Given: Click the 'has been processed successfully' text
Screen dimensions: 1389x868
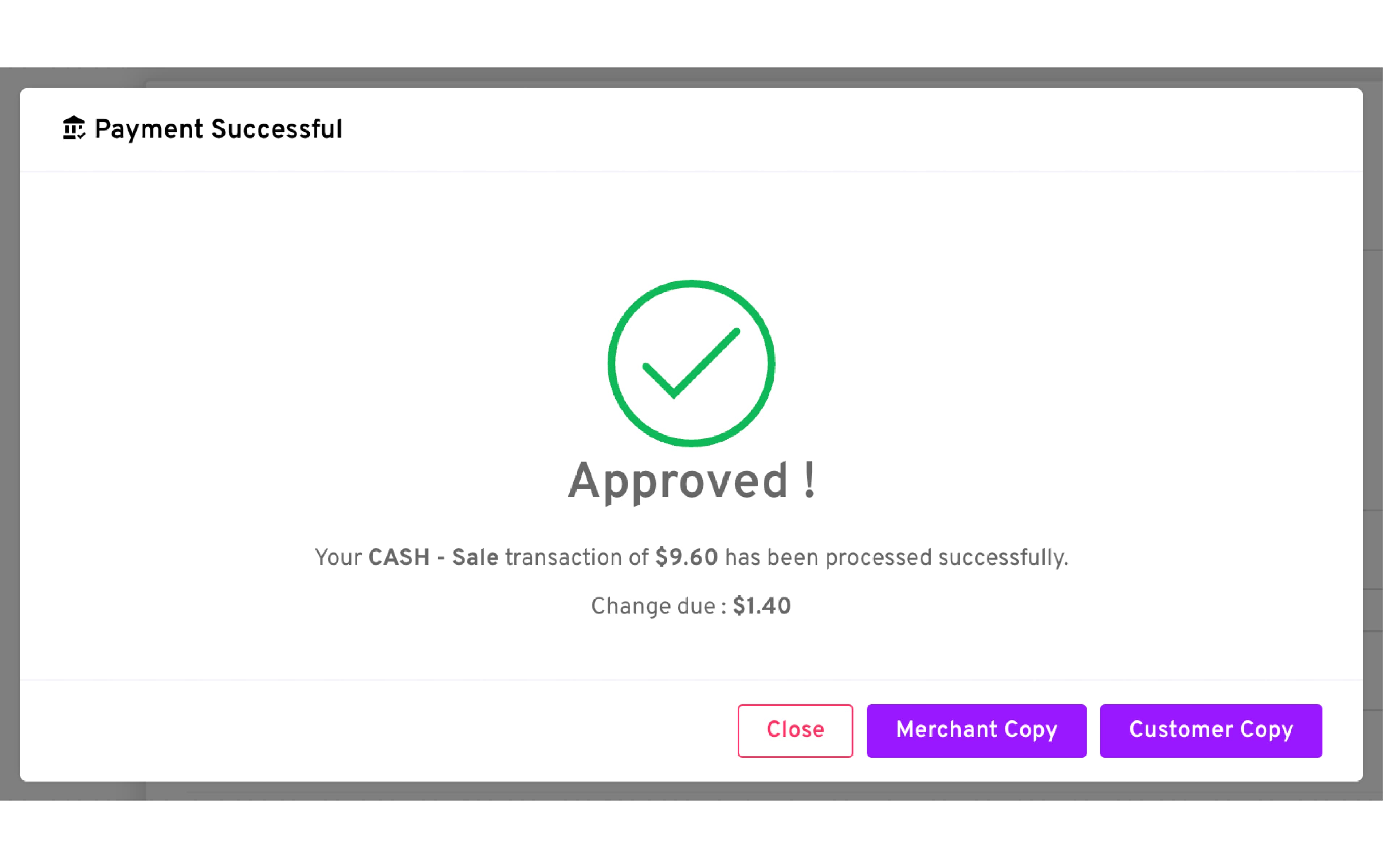Looking at the screenshot, I should (x=895, y=557).
